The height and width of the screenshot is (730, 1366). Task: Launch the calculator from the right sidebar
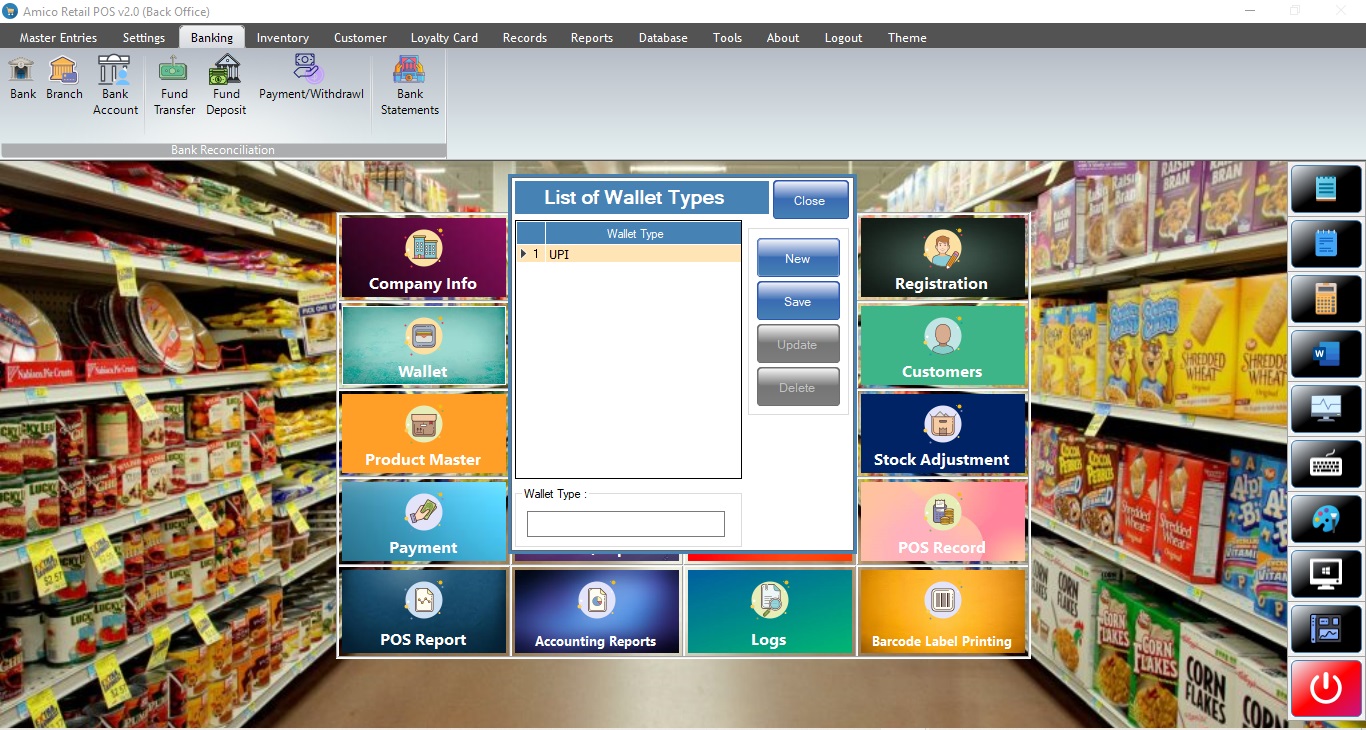1326,298
